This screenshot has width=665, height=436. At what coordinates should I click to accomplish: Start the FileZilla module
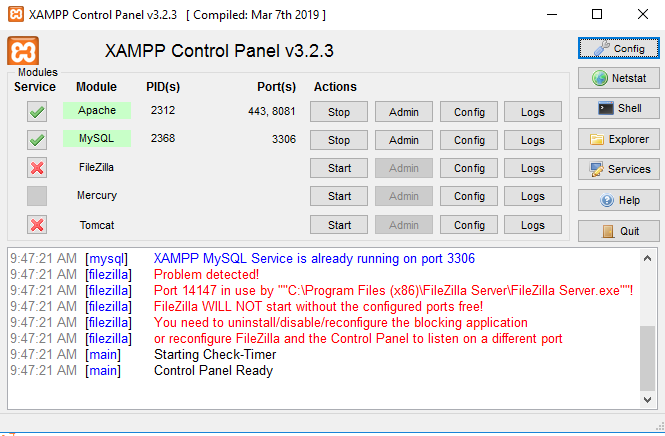click(339, 168)
